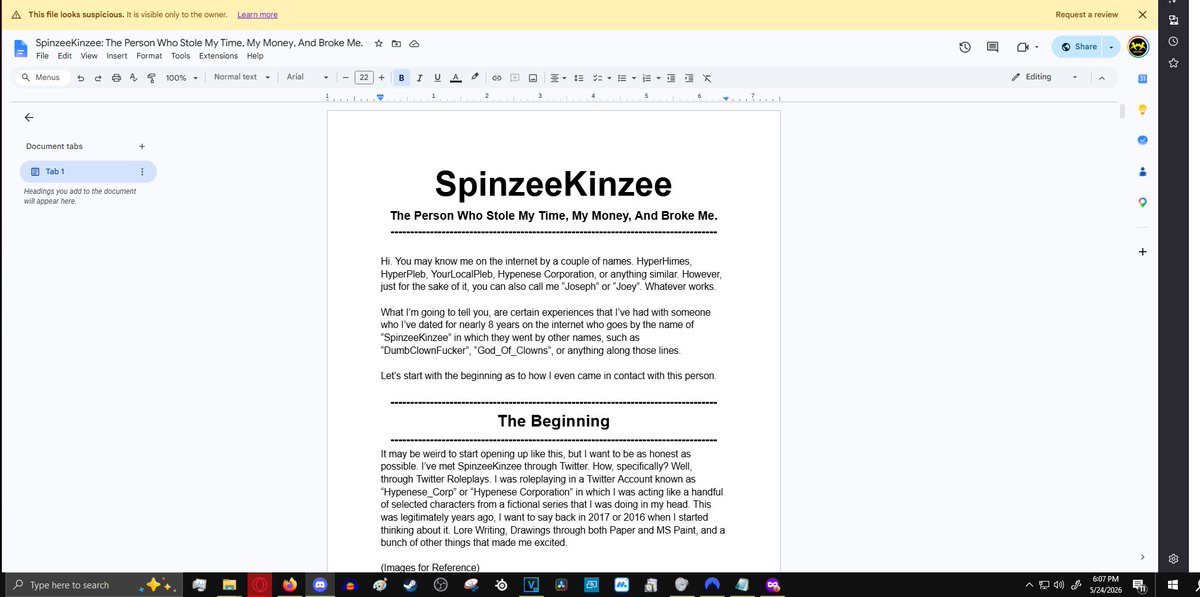1200x597 pixels.
Task: Insert a checklist
Action: (x=600, y=78)
